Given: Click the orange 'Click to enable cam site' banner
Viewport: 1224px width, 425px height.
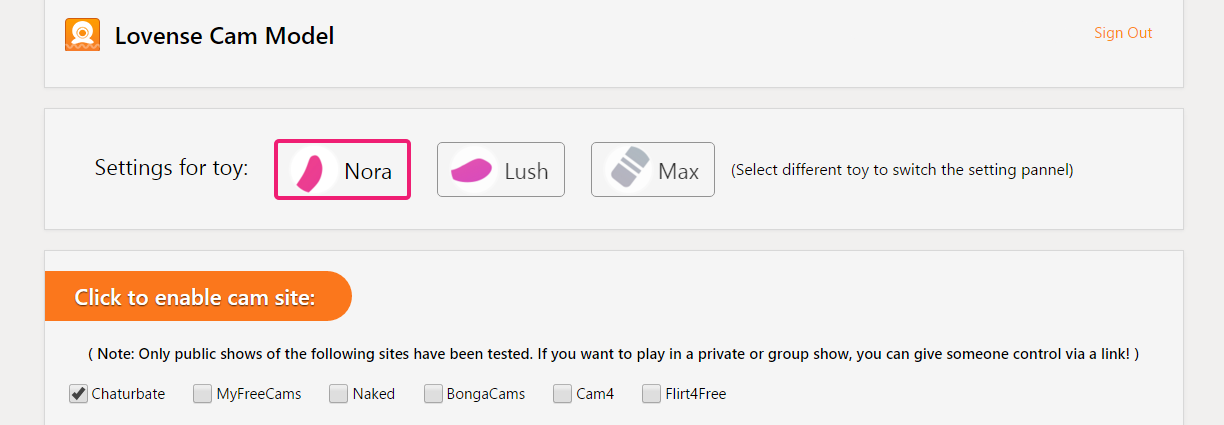Looking at the screenshot, I should [198, 296].
